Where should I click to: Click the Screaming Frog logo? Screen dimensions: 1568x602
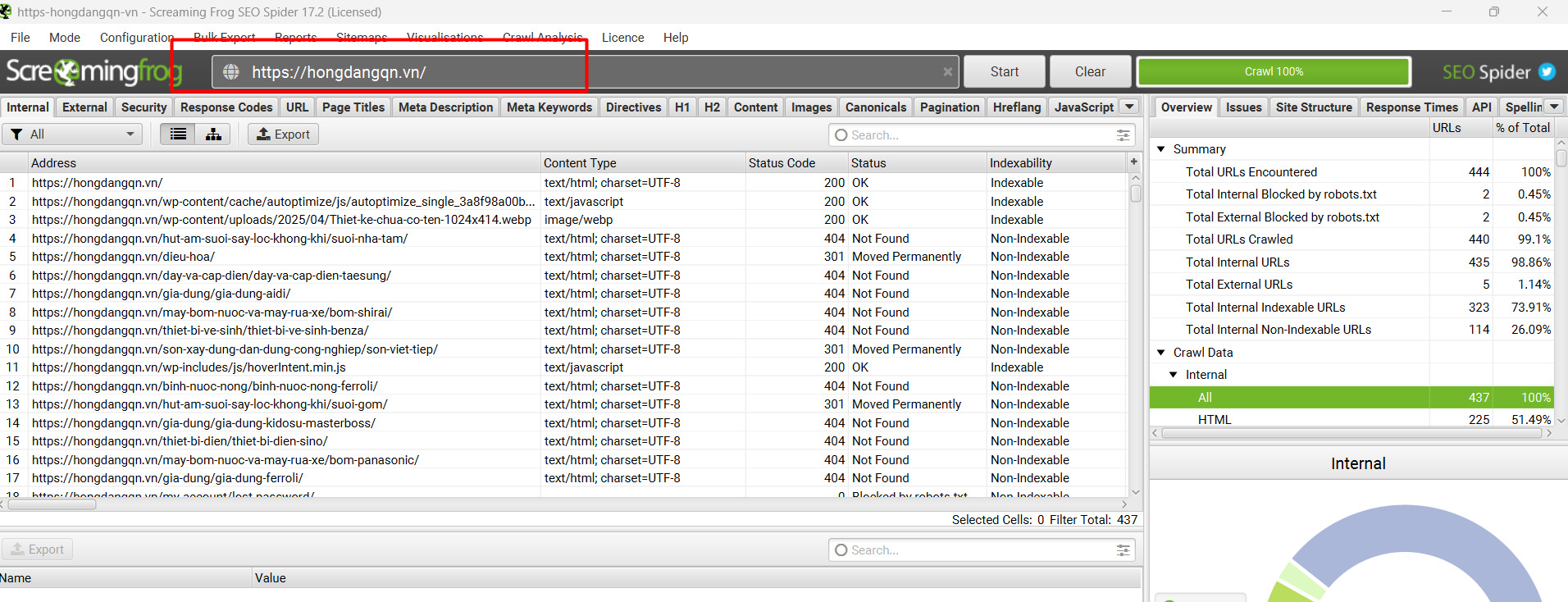click(93, 72)
